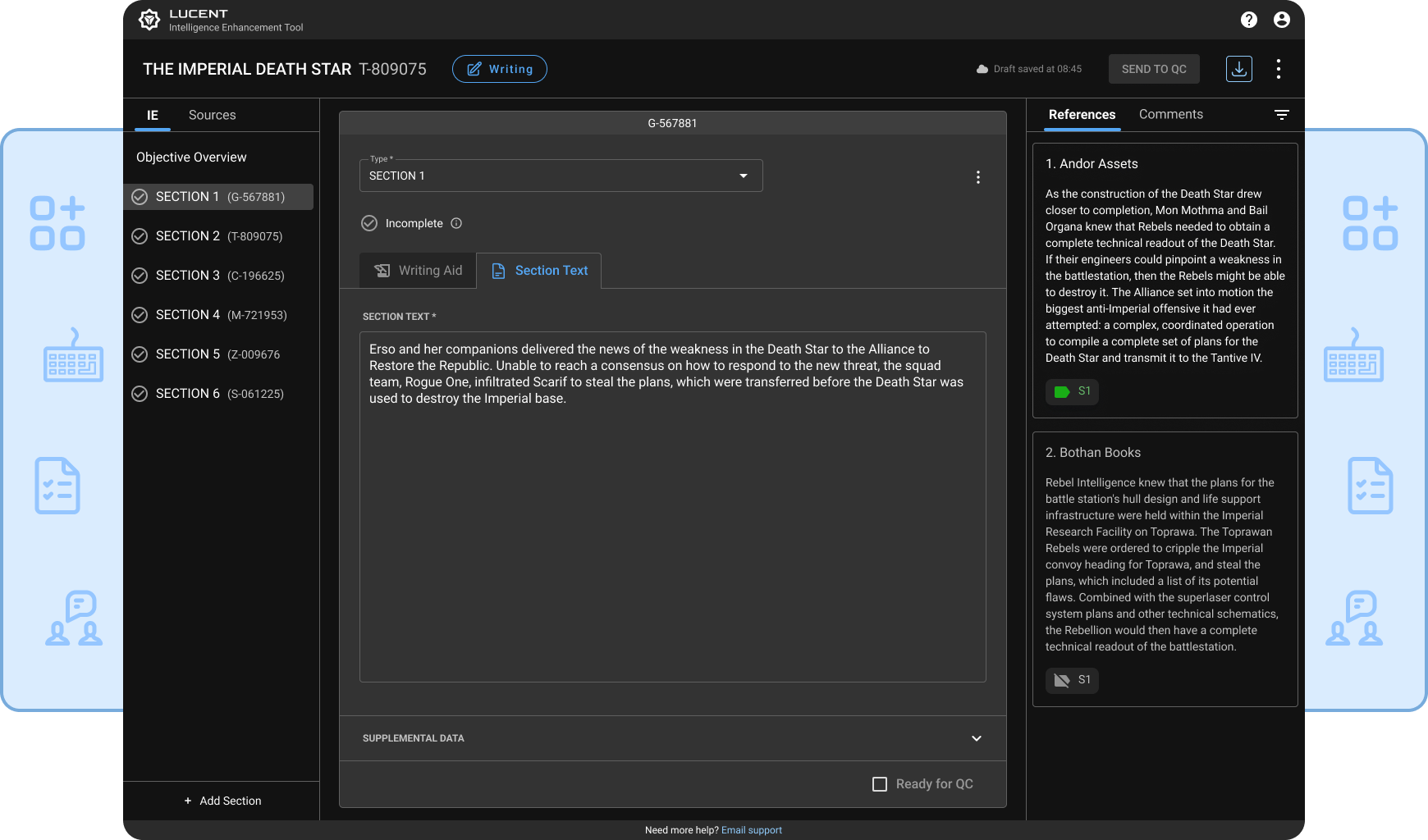1428x840 pixels.
Task: Select the SECTION 5 label in sidebar
Action: tap(188, 354)
